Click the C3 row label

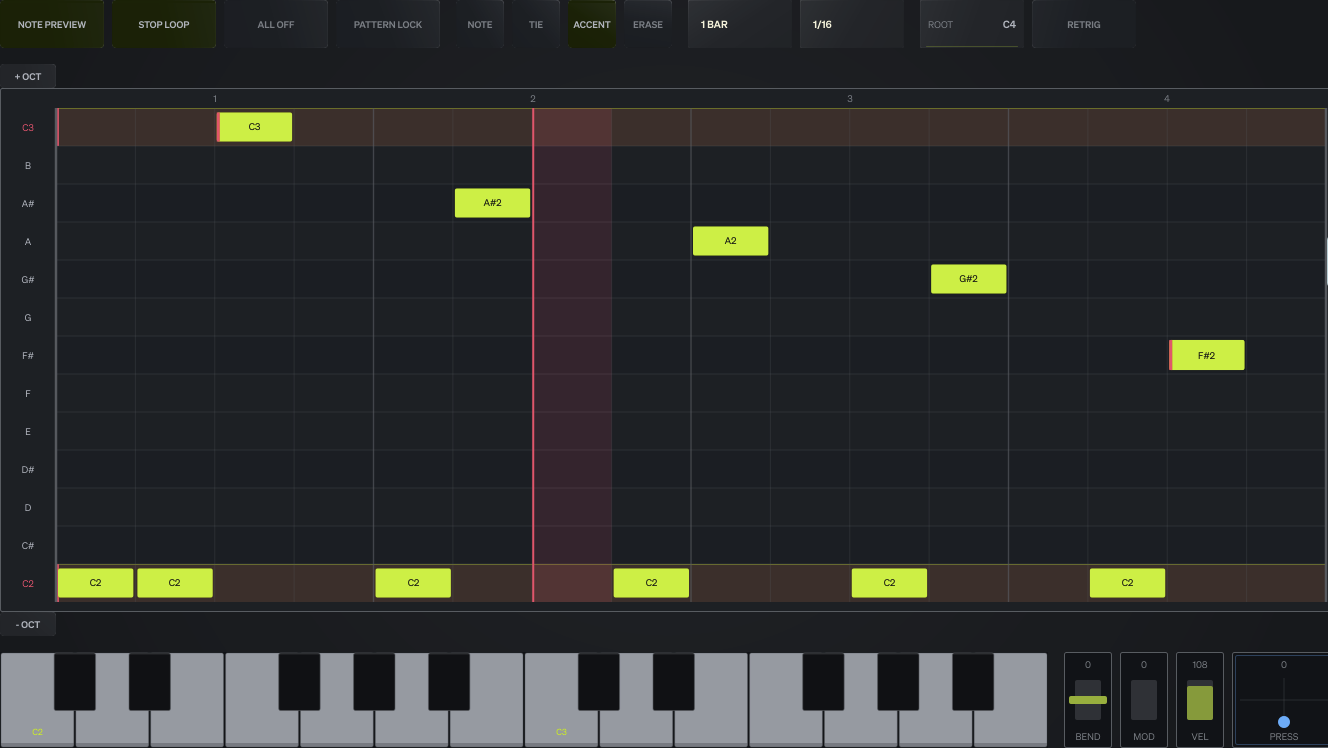click(x=28, y=128)
